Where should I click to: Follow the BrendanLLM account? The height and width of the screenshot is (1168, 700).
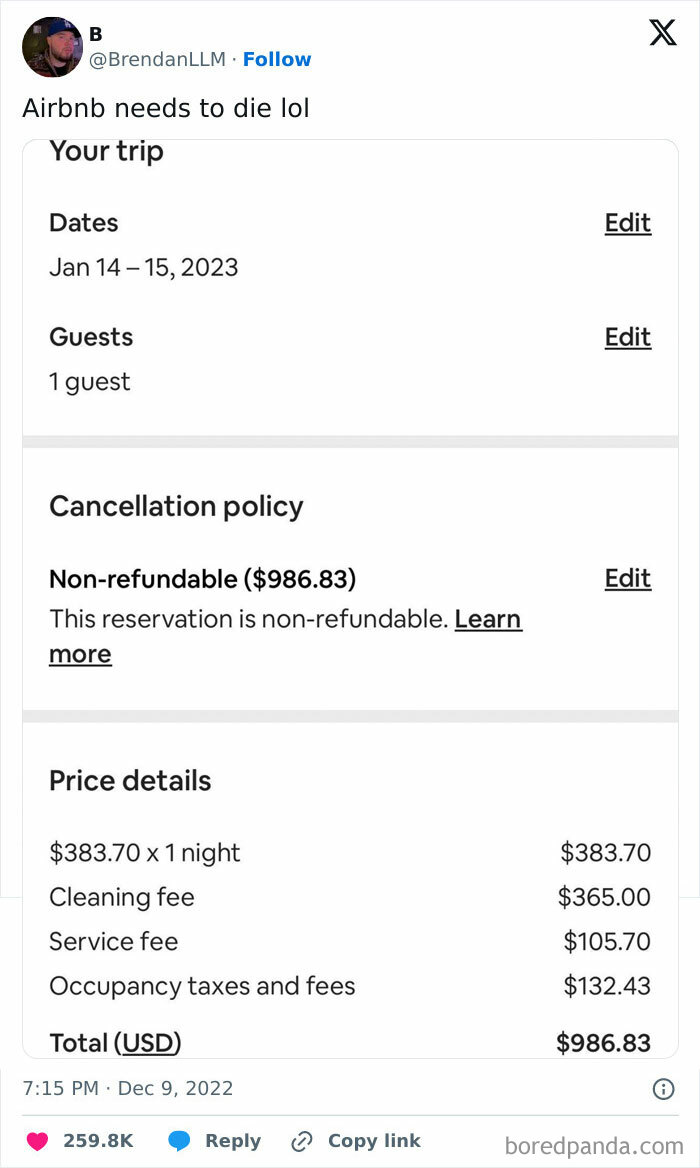click(277, 59)
